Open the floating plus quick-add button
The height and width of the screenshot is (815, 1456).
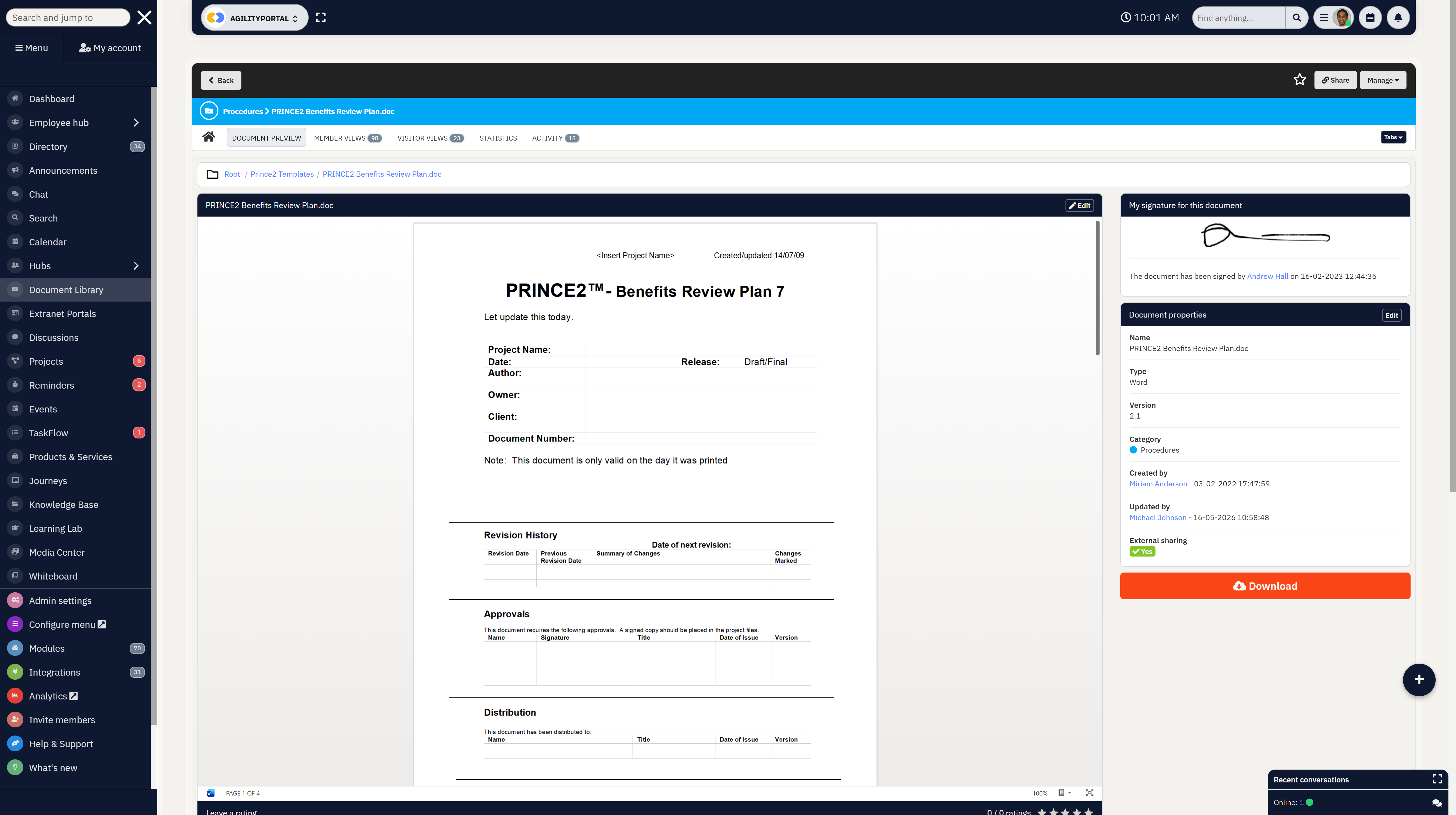(1419, 679)
